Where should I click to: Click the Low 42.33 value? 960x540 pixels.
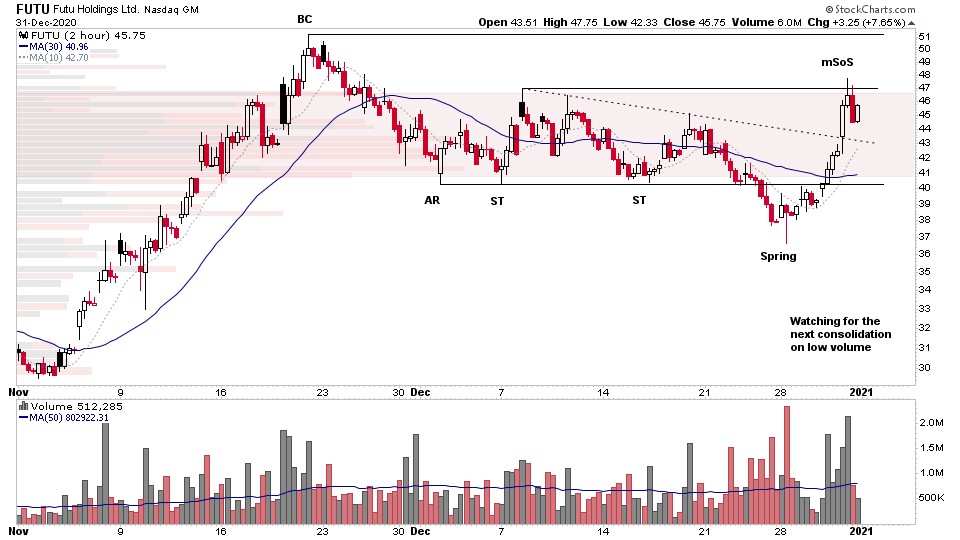(630, 23)
